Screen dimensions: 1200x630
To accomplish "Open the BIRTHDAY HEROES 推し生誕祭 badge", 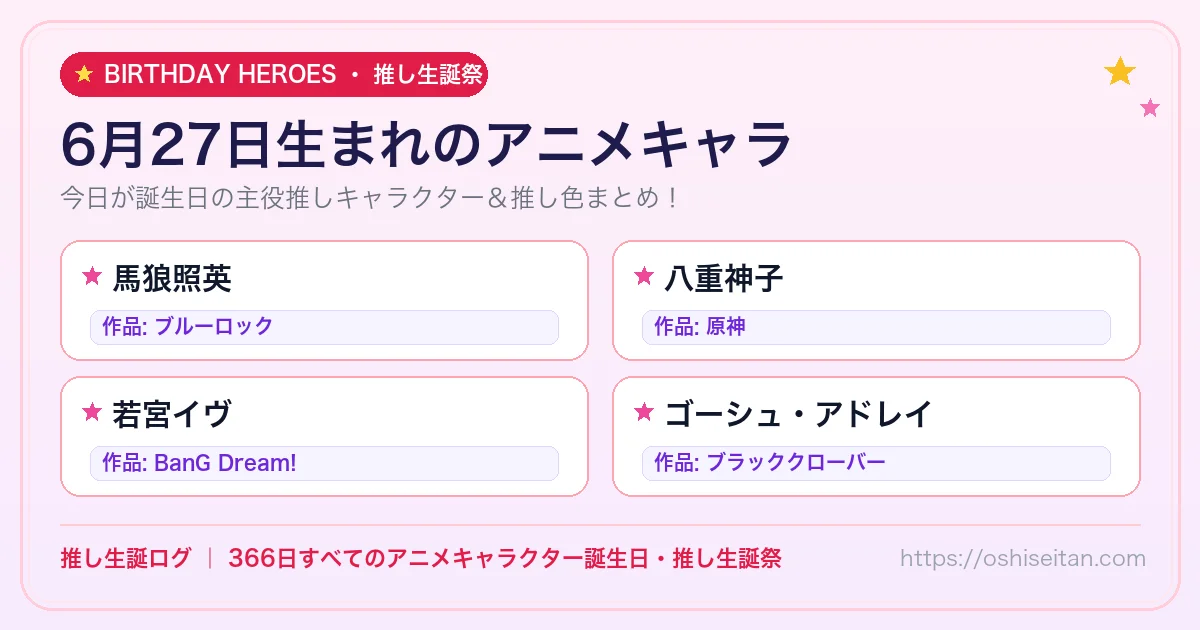I will click(x=274, y=74).
